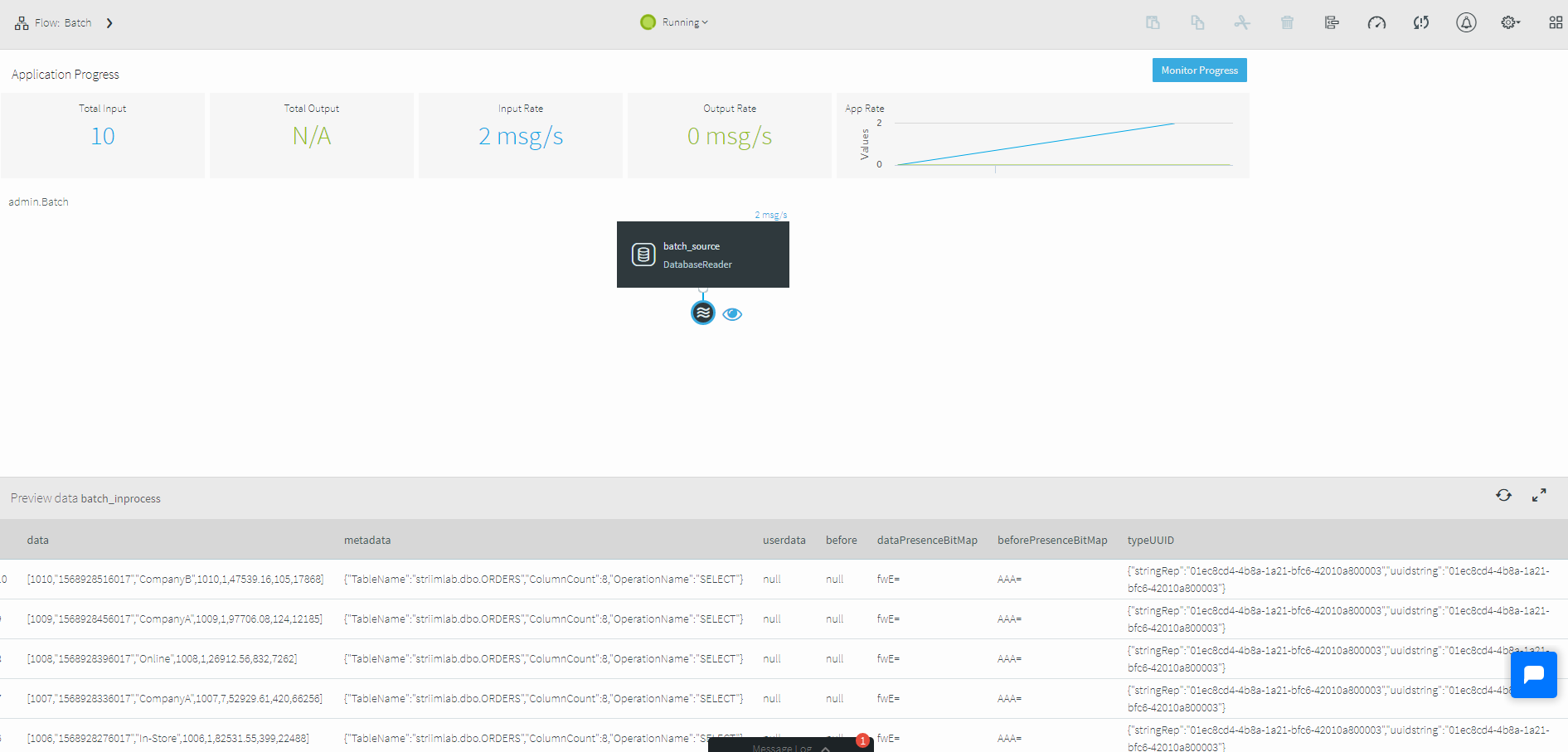Open the monitoring gauge icon

tap(1376, 22)
